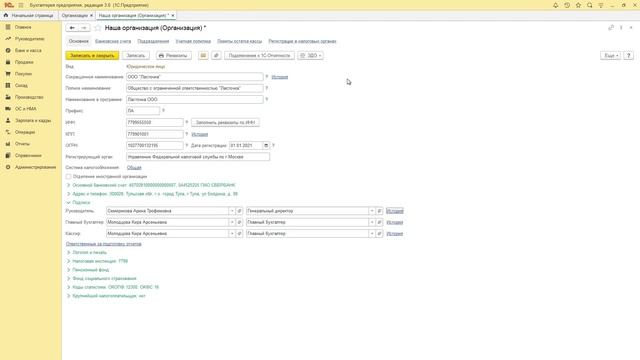The image size is (640, 360).
Task: Navigate forward with the right arrow
Action: coord(84,28)
